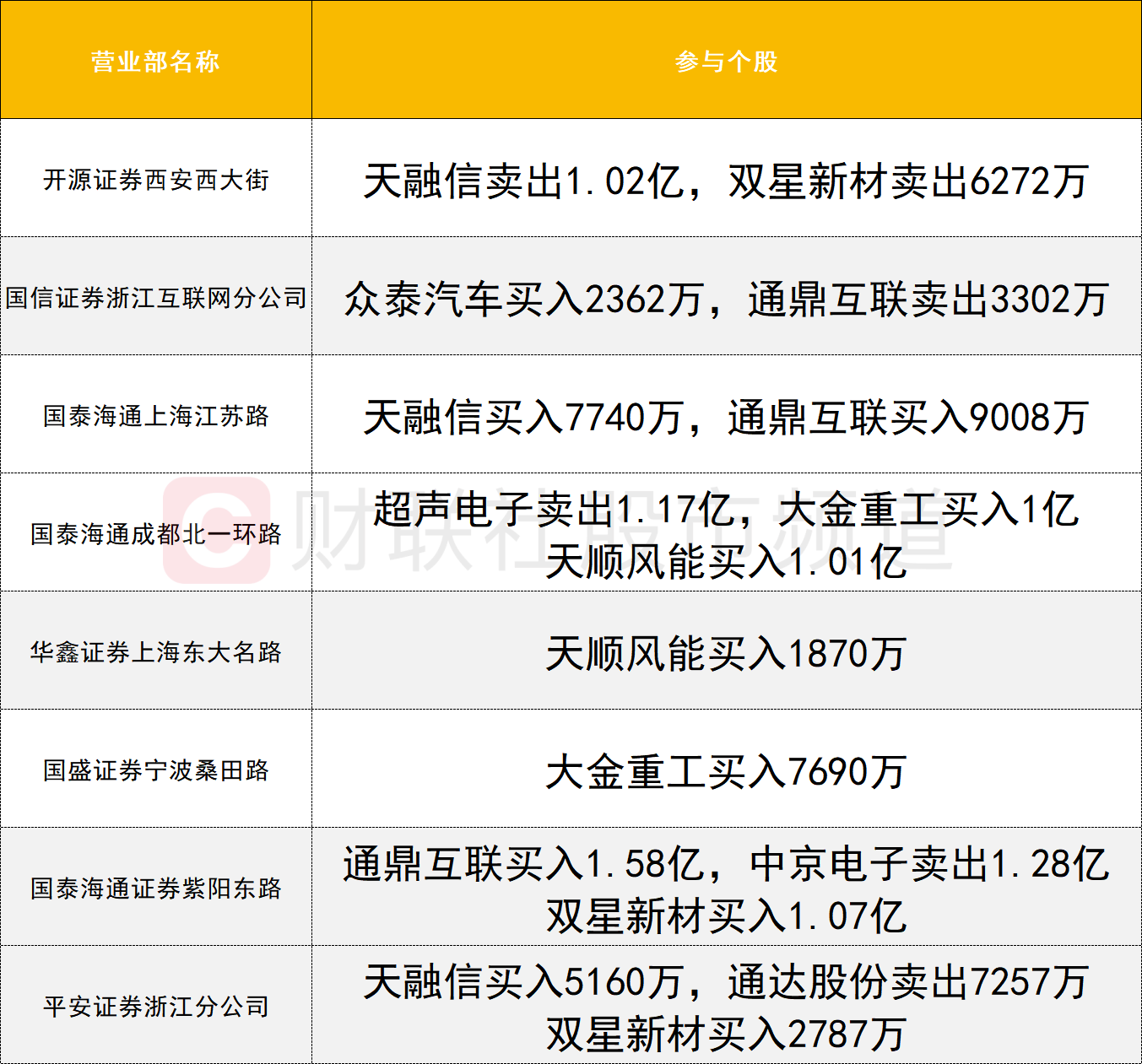Select the 国泰海通证券紫阳东路 cell
1142x1064 pixels.
(156, 888)
